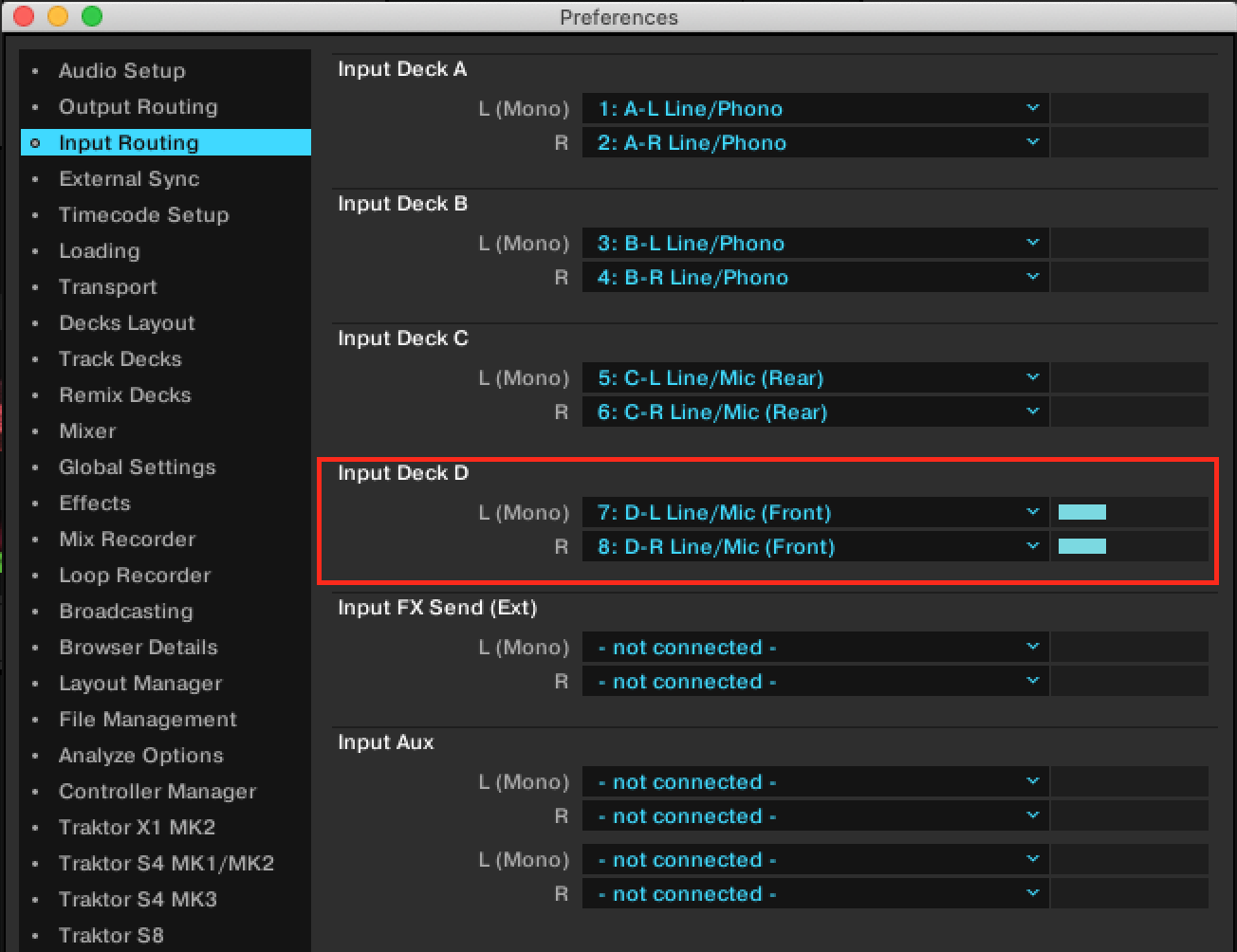Open the 5: C-L Line/Mic (Rear) dropdown
Image resolution: width=1237 pixels, height=952 pixels.
pos(816,378)
